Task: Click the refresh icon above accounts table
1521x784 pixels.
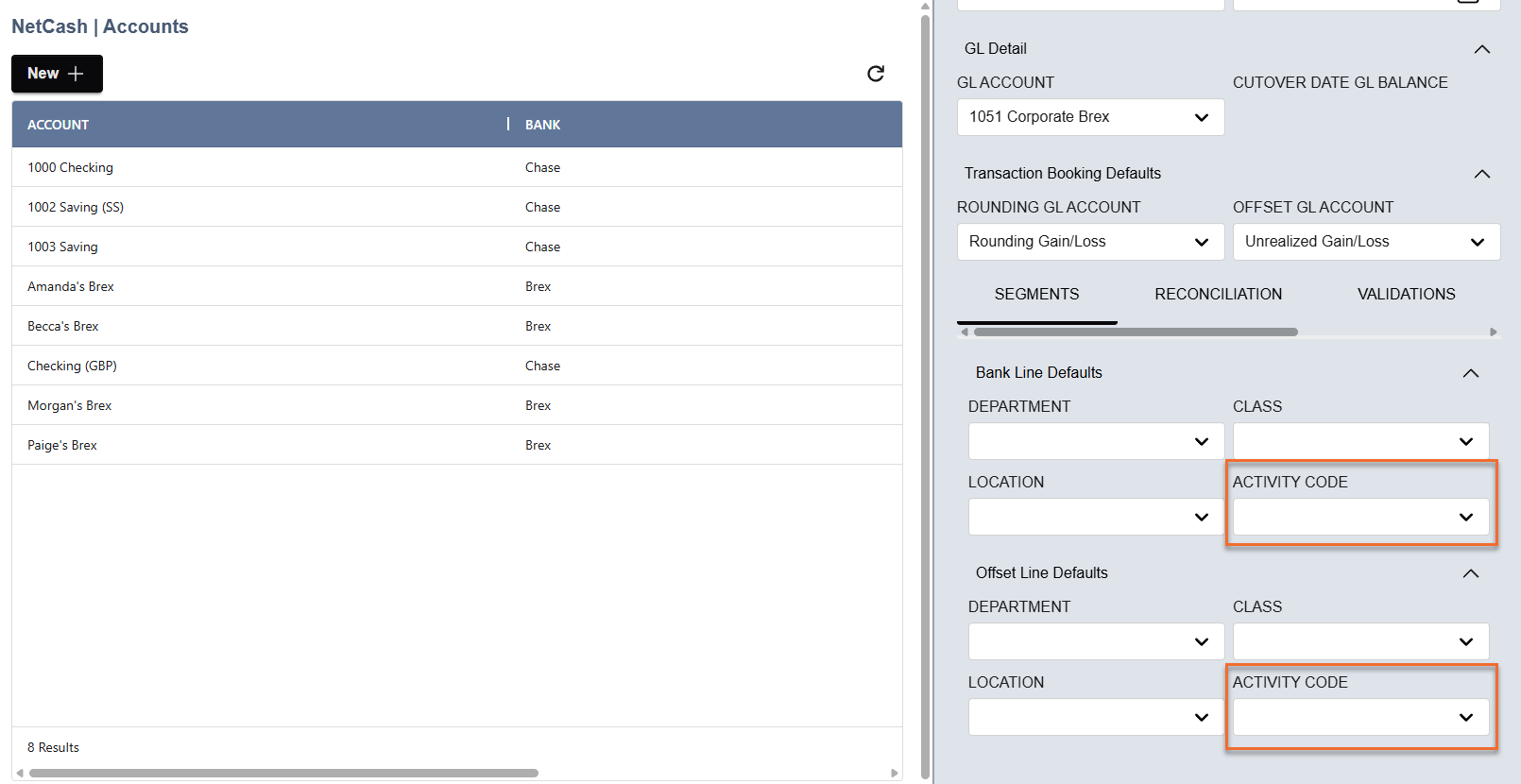Action: (x=876, y=74)
